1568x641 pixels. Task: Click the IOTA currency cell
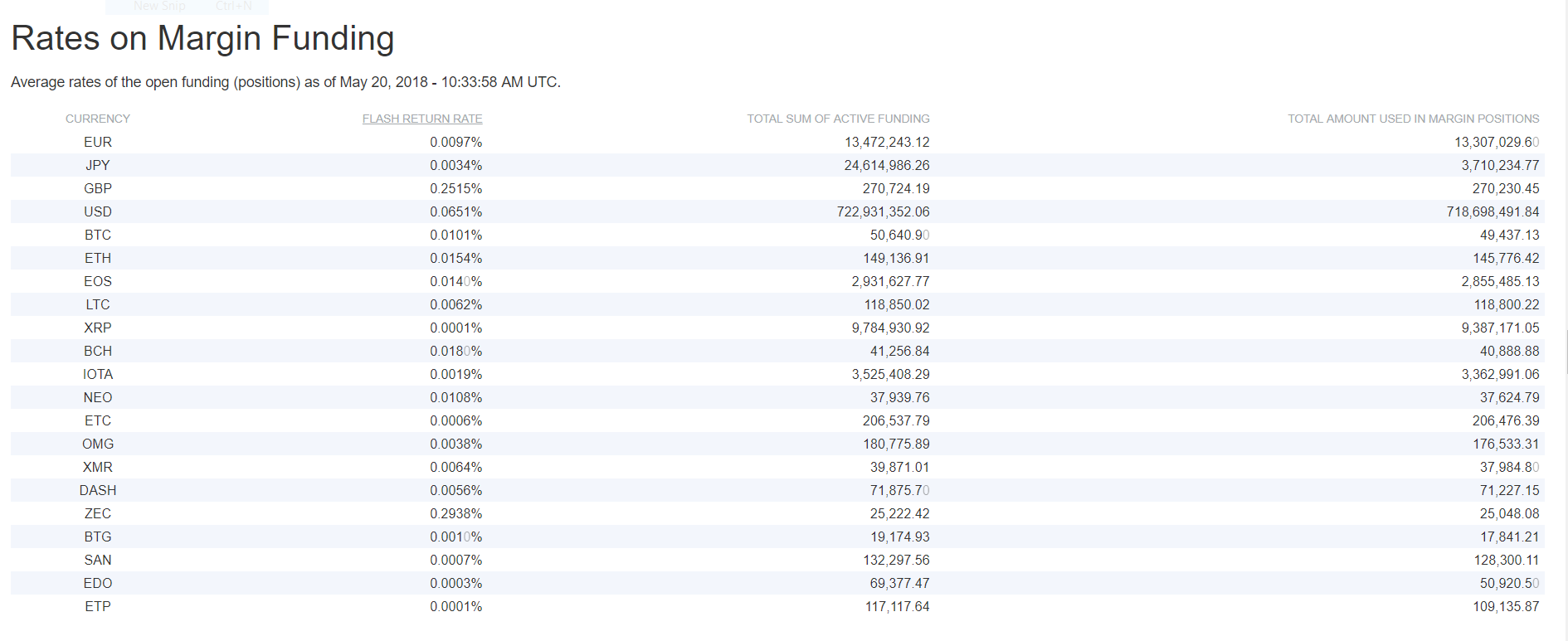pos(98,374)
